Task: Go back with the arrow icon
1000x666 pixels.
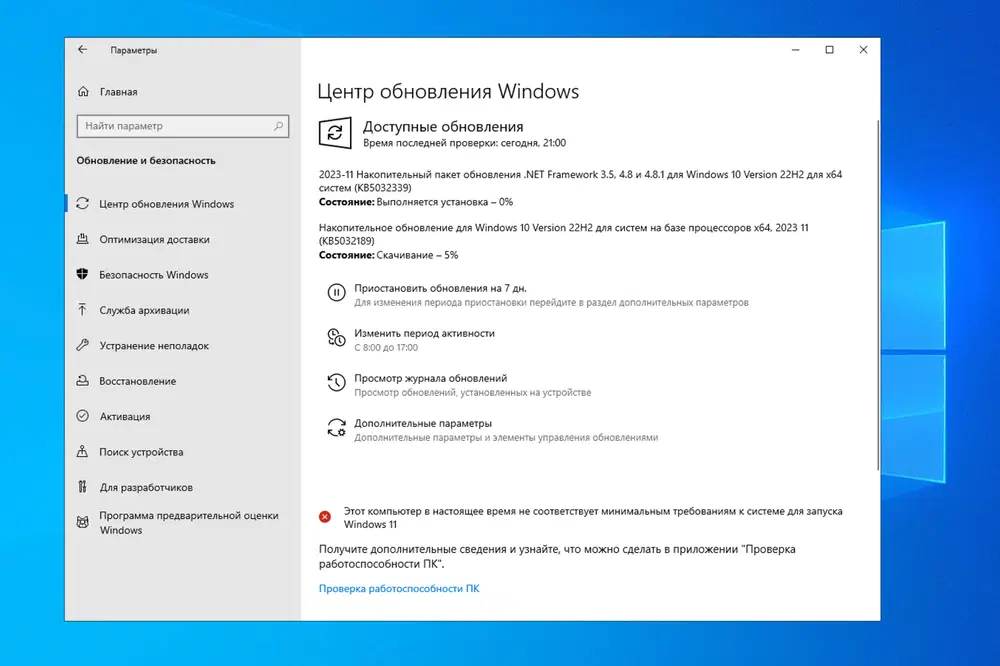Action: (x=82, y=49)
